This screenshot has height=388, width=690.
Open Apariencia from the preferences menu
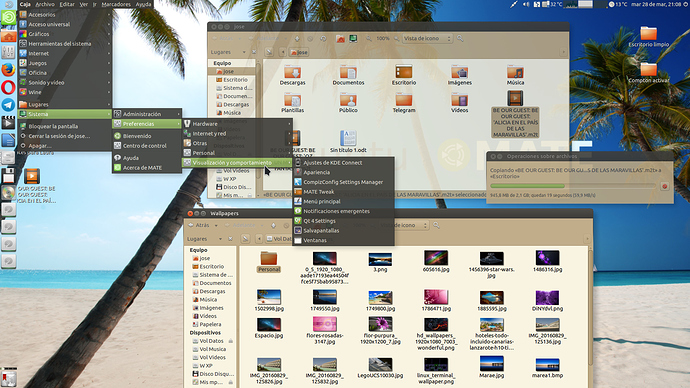coord(343,172)
